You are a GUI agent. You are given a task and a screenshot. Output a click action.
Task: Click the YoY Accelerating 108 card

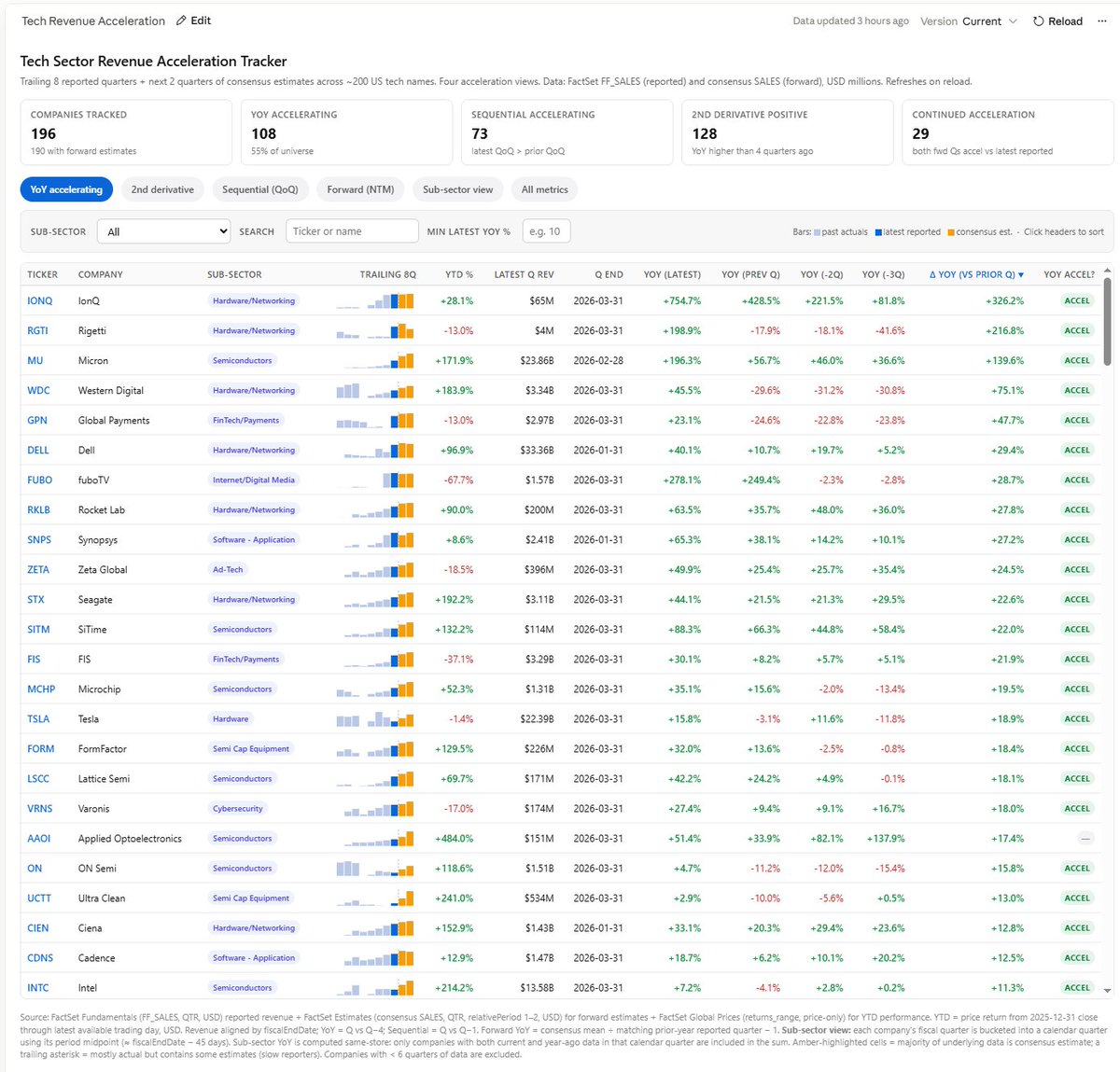(346, 132)
